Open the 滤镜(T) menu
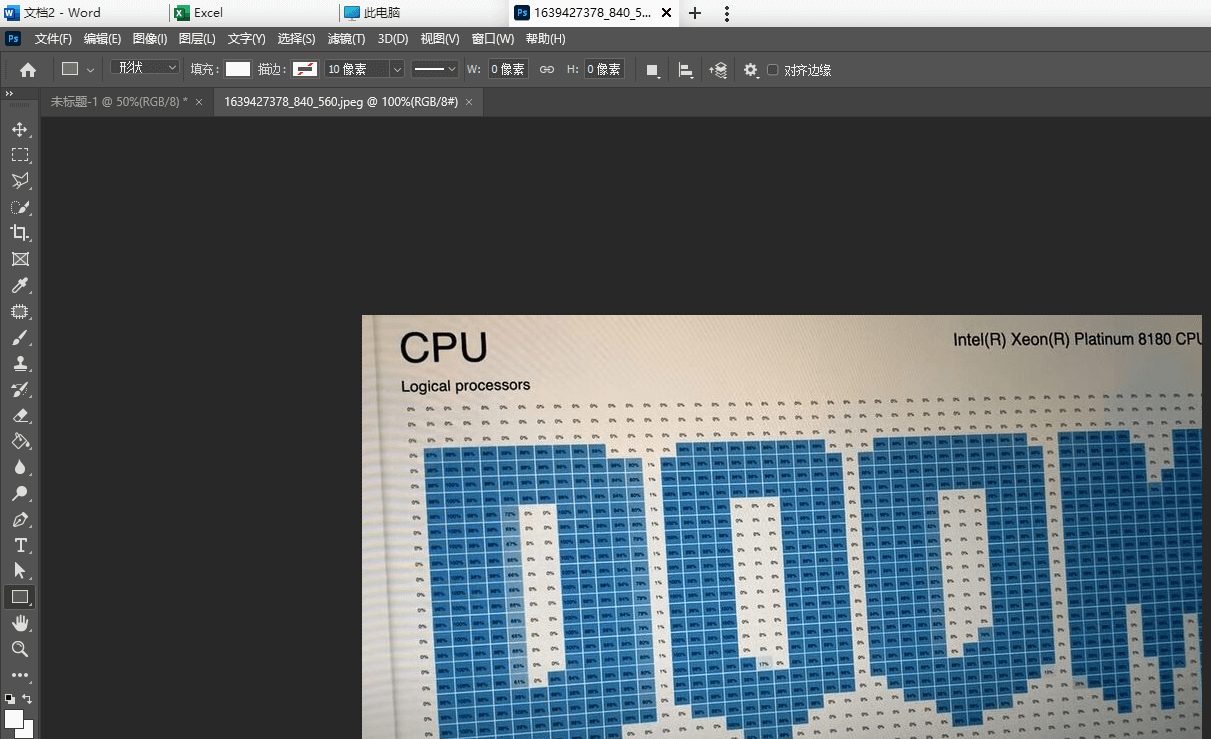The image size is (1211, 739). (x=346, y=39)
